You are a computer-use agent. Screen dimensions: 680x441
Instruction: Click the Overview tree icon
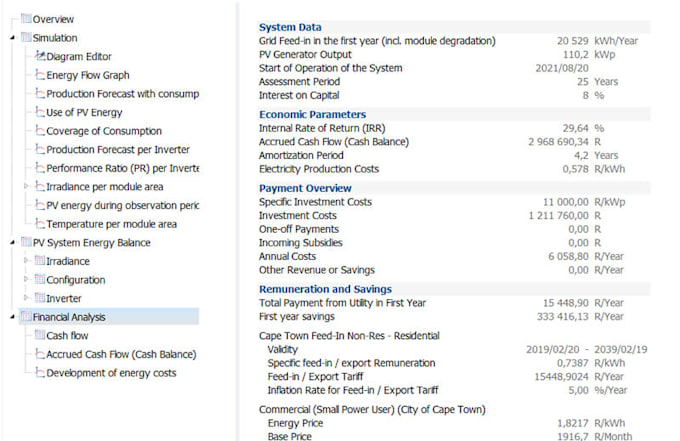tap(26, 19)
